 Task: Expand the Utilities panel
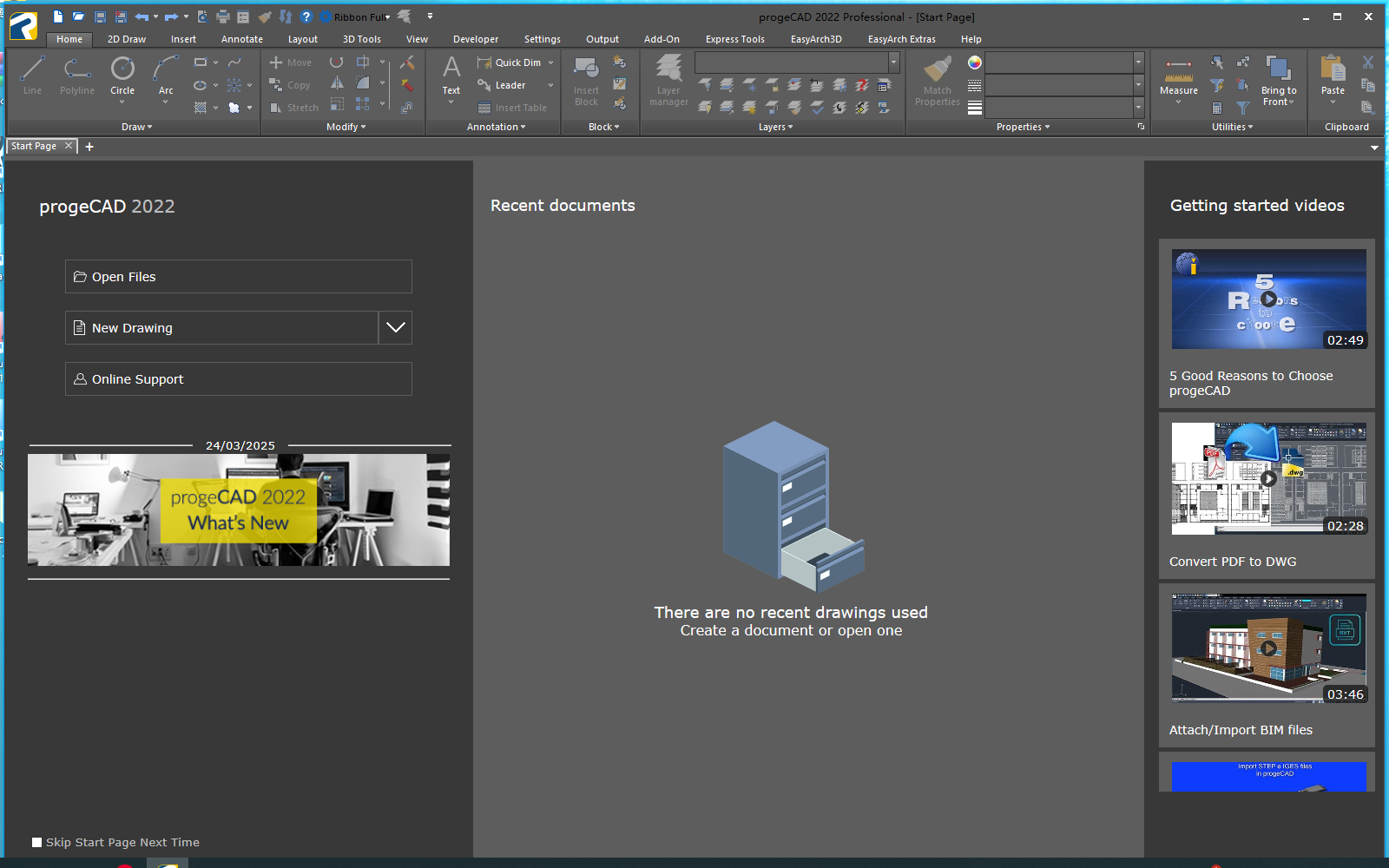(1232, 127)
